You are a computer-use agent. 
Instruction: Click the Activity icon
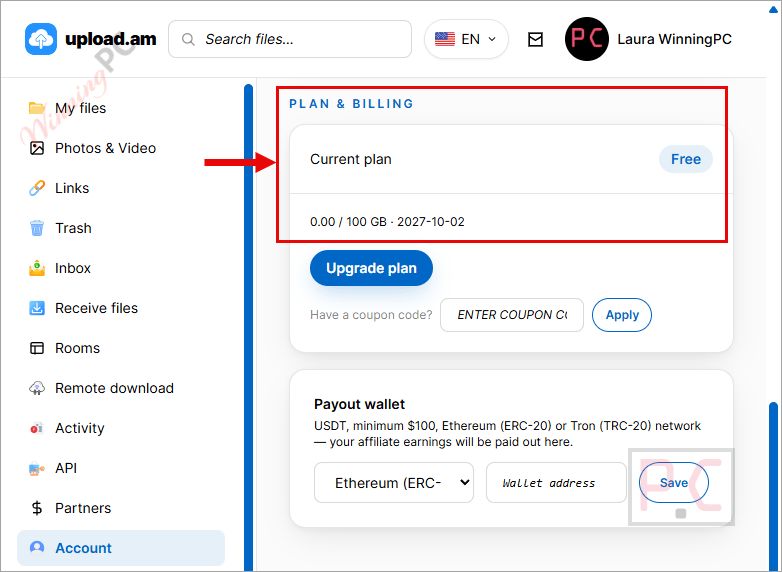point(37,428)
